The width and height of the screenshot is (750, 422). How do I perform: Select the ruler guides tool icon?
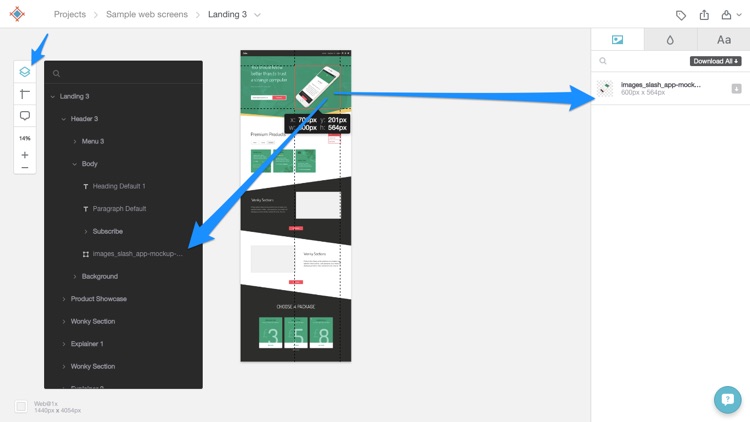coord(25,94)
